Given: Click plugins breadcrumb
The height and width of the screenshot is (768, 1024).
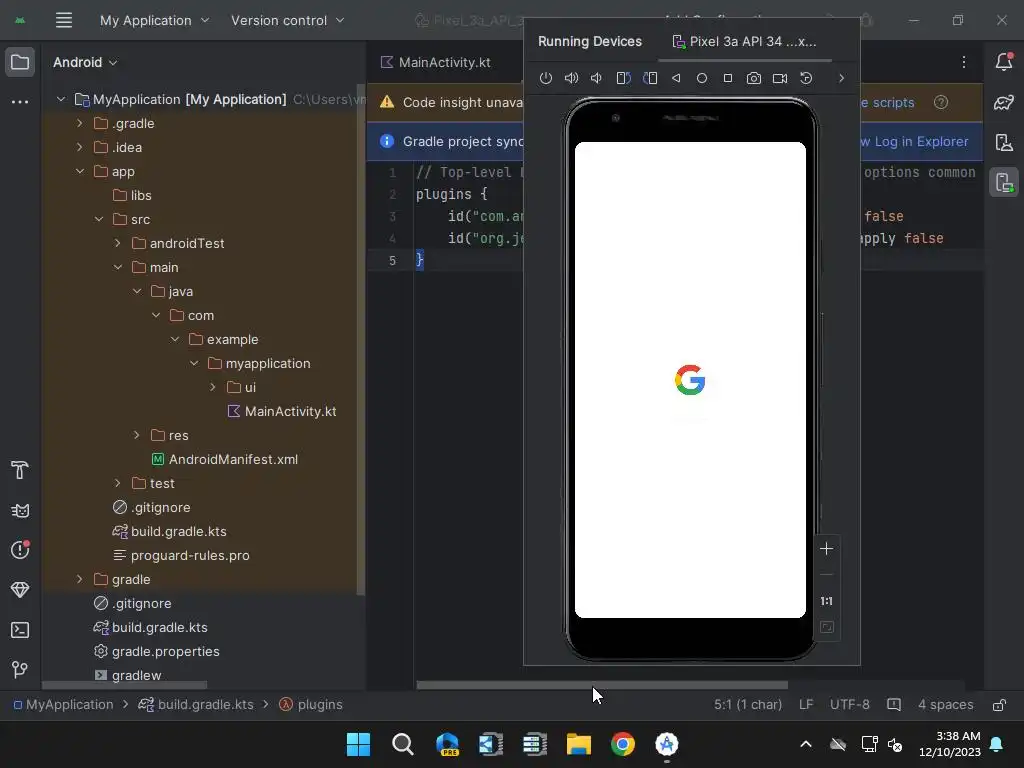Looking at the screenshot, I should pos(311,705).
